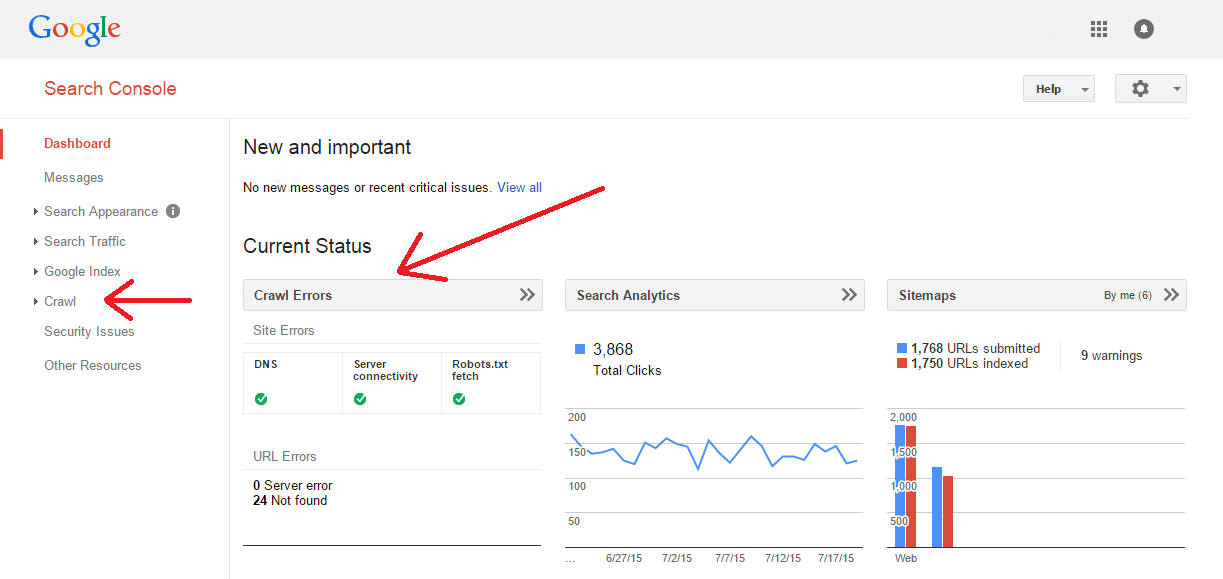
Task: Open the Help dropdown
Action: (x=1058, y=89)
